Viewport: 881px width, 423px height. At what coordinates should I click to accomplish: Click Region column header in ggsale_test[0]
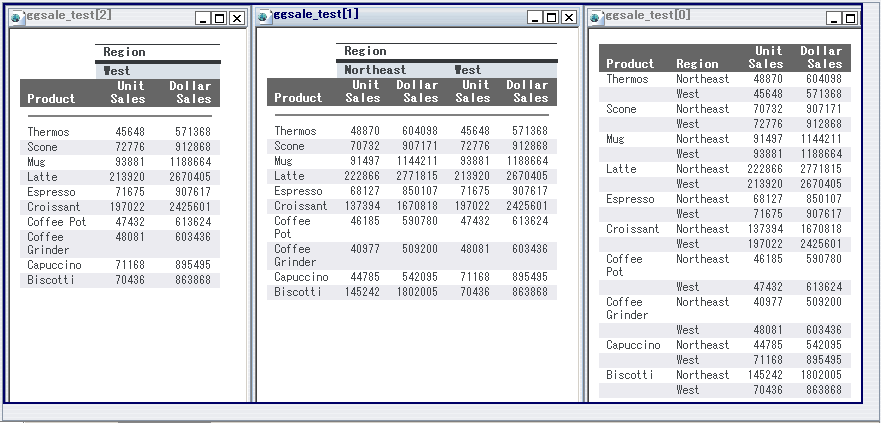click(x=697, y=64)
